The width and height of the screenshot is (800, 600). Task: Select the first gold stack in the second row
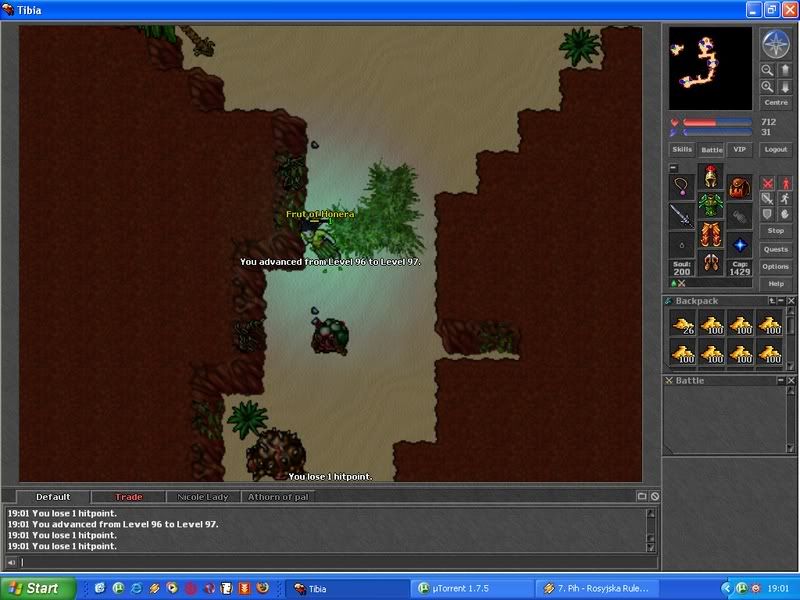[683, 353]
